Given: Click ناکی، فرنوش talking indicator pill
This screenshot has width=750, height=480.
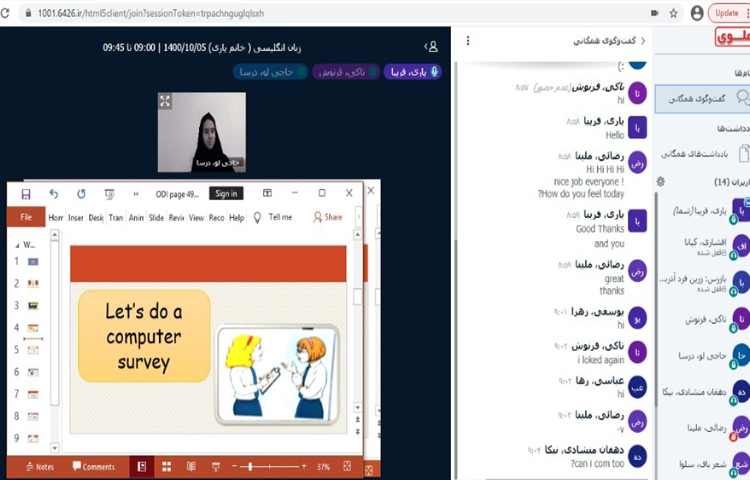Looking at the screenshot, I should (346, 72).
